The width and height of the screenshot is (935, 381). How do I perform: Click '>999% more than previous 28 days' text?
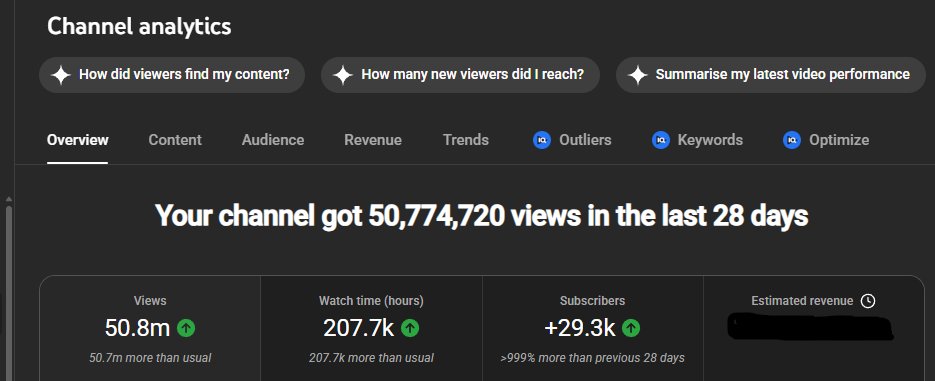pyautogui.click(x=592, y=358)
